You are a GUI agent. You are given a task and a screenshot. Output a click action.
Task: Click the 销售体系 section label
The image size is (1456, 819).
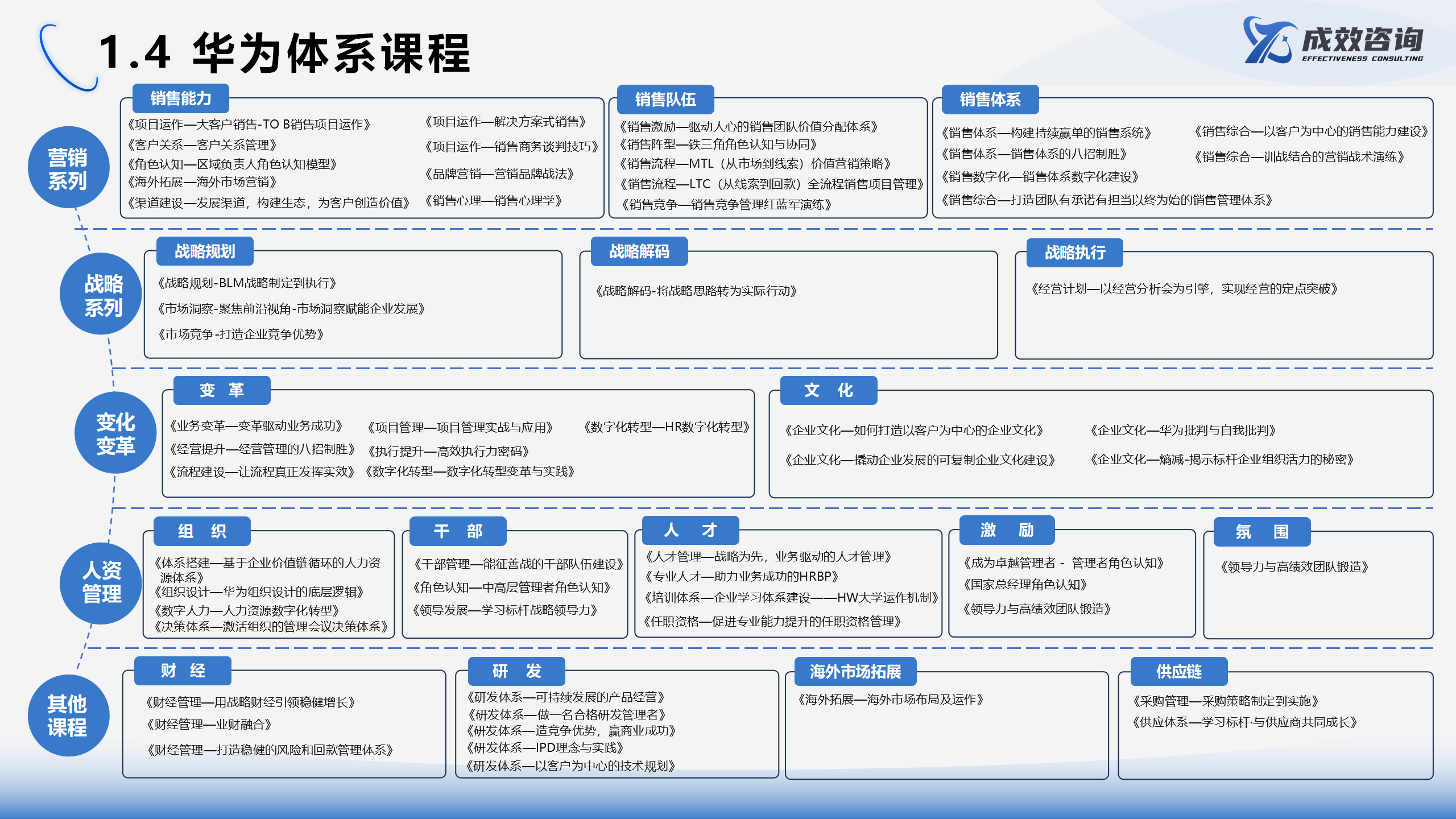tap(990, 100)
